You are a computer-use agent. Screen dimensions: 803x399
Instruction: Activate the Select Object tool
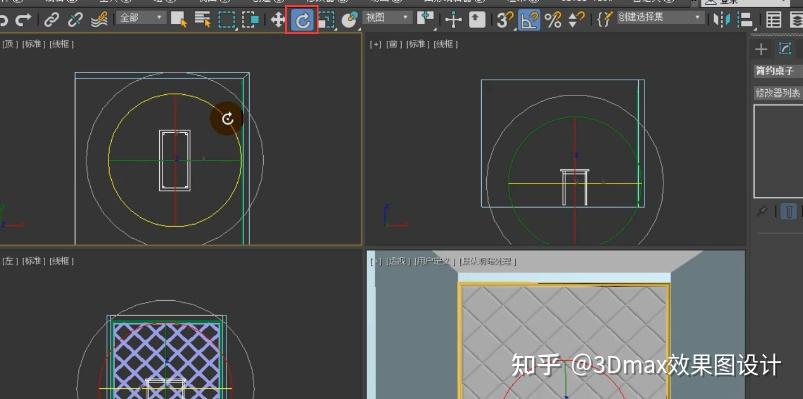179,20
